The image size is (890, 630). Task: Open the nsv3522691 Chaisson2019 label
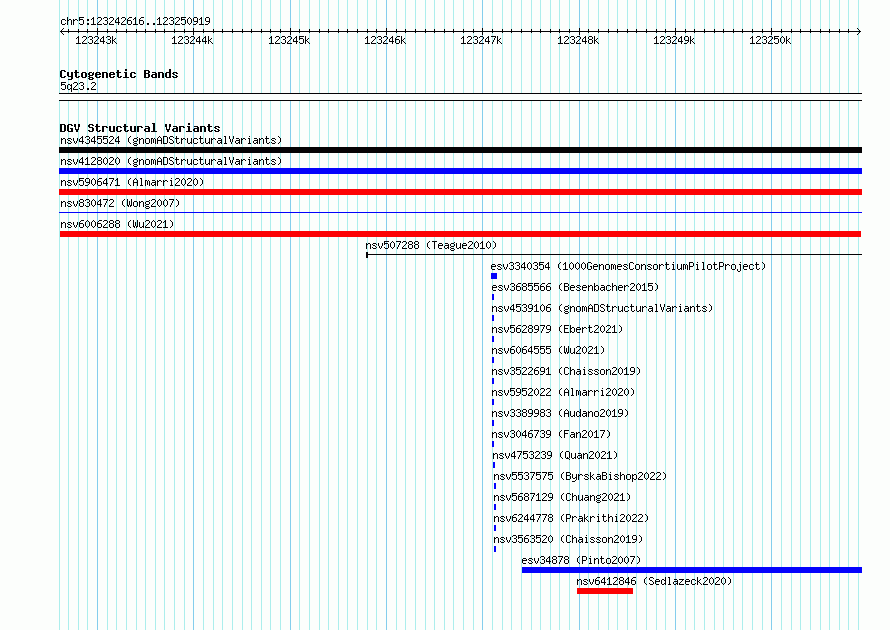coord(566,371)
